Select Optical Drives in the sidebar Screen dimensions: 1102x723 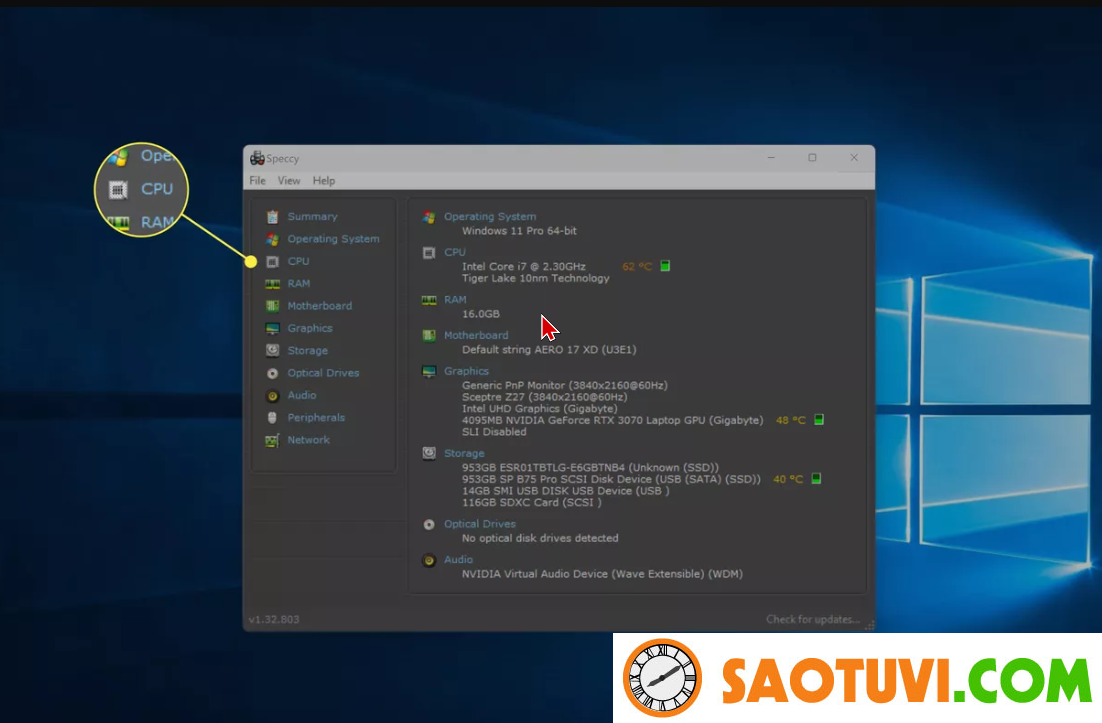pyautogui.click(x=323, y=373)
